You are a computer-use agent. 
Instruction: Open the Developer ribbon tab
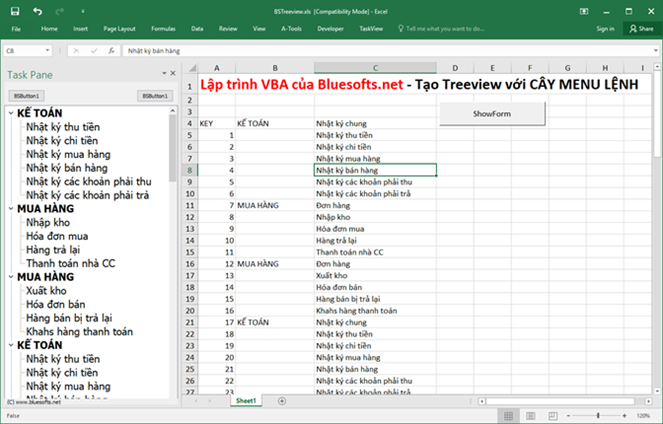(330, 29)
